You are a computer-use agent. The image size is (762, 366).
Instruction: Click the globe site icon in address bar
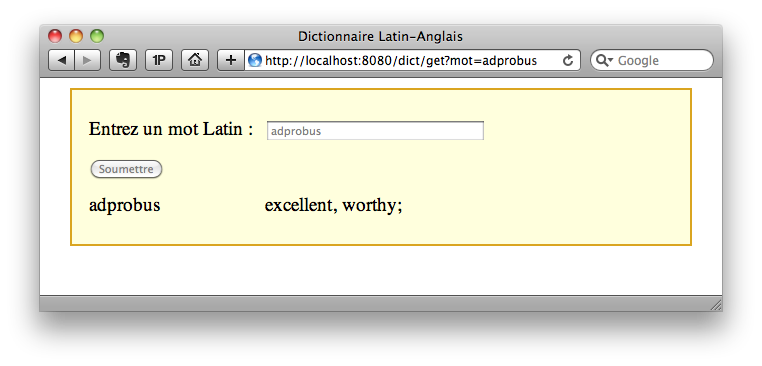(x=255, y=60)
